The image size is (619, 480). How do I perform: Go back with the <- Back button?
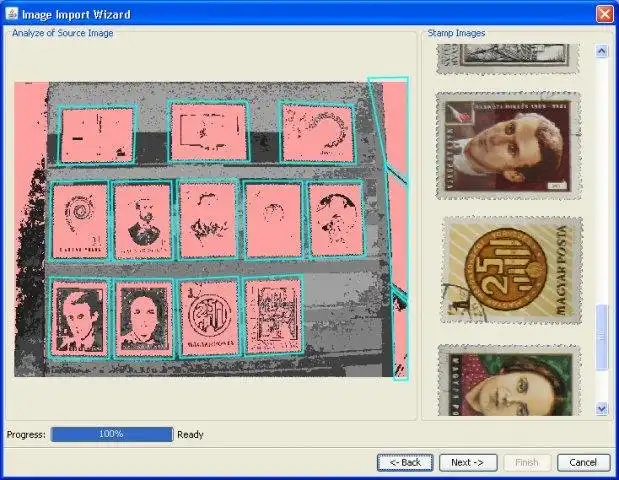pyautogui.click(x=405, y=462)
